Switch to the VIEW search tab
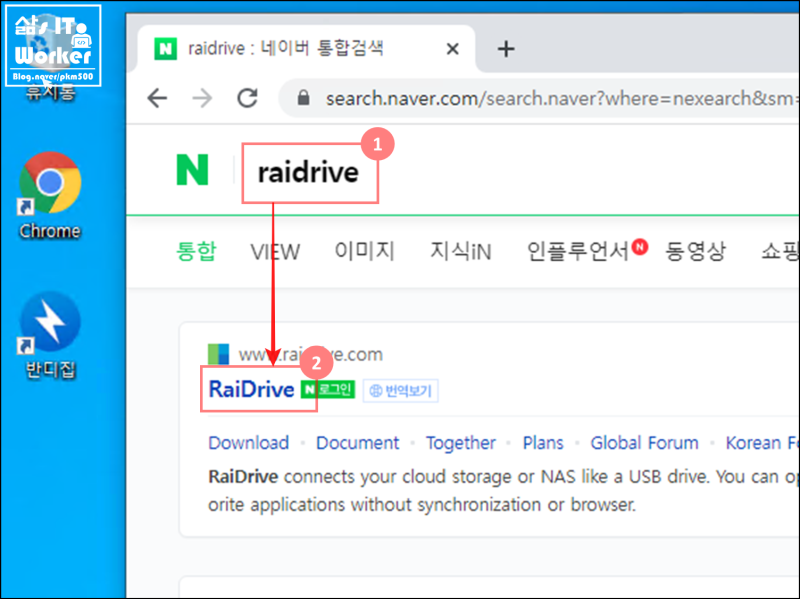The width and height of the screenshot is (800, 599). [275, 252]
